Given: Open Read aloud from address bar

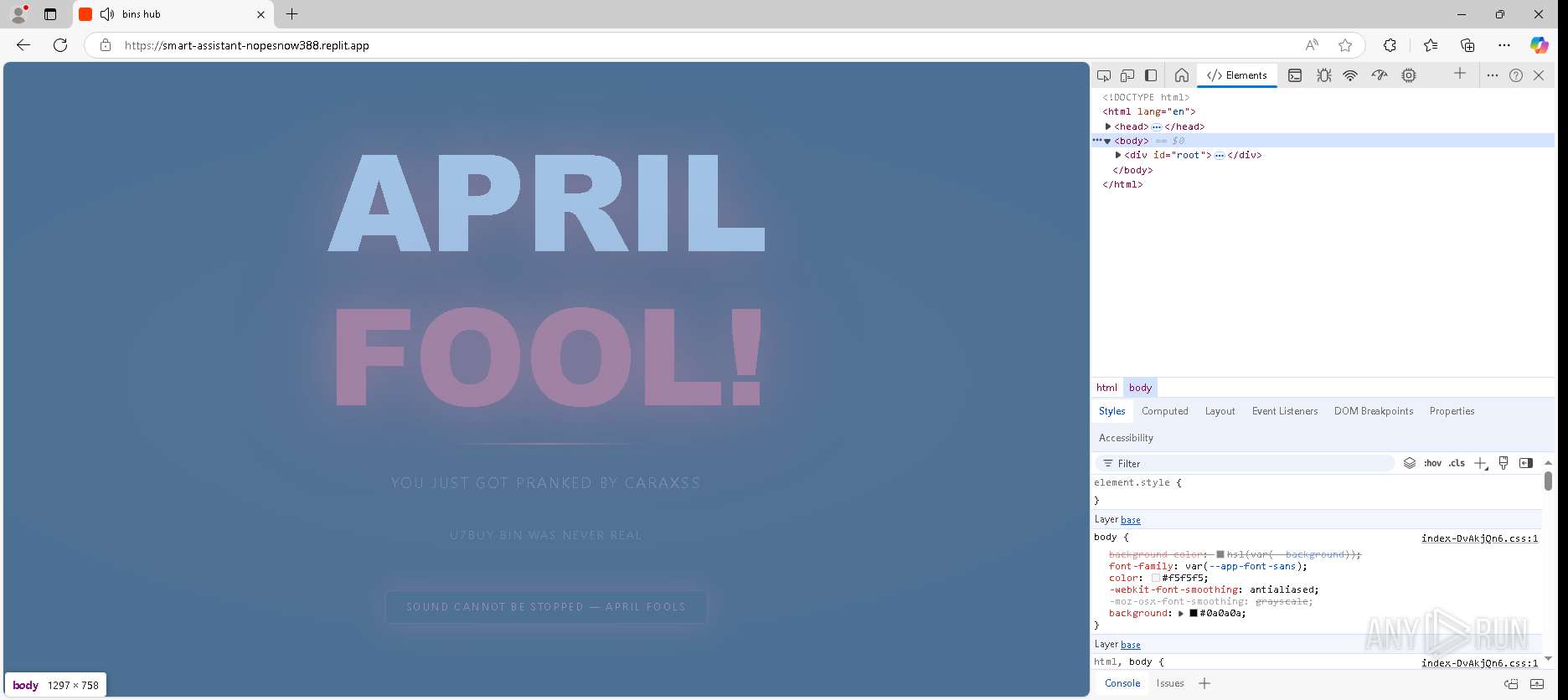Looking at the screenshot, I should [x=1312, y=45].
